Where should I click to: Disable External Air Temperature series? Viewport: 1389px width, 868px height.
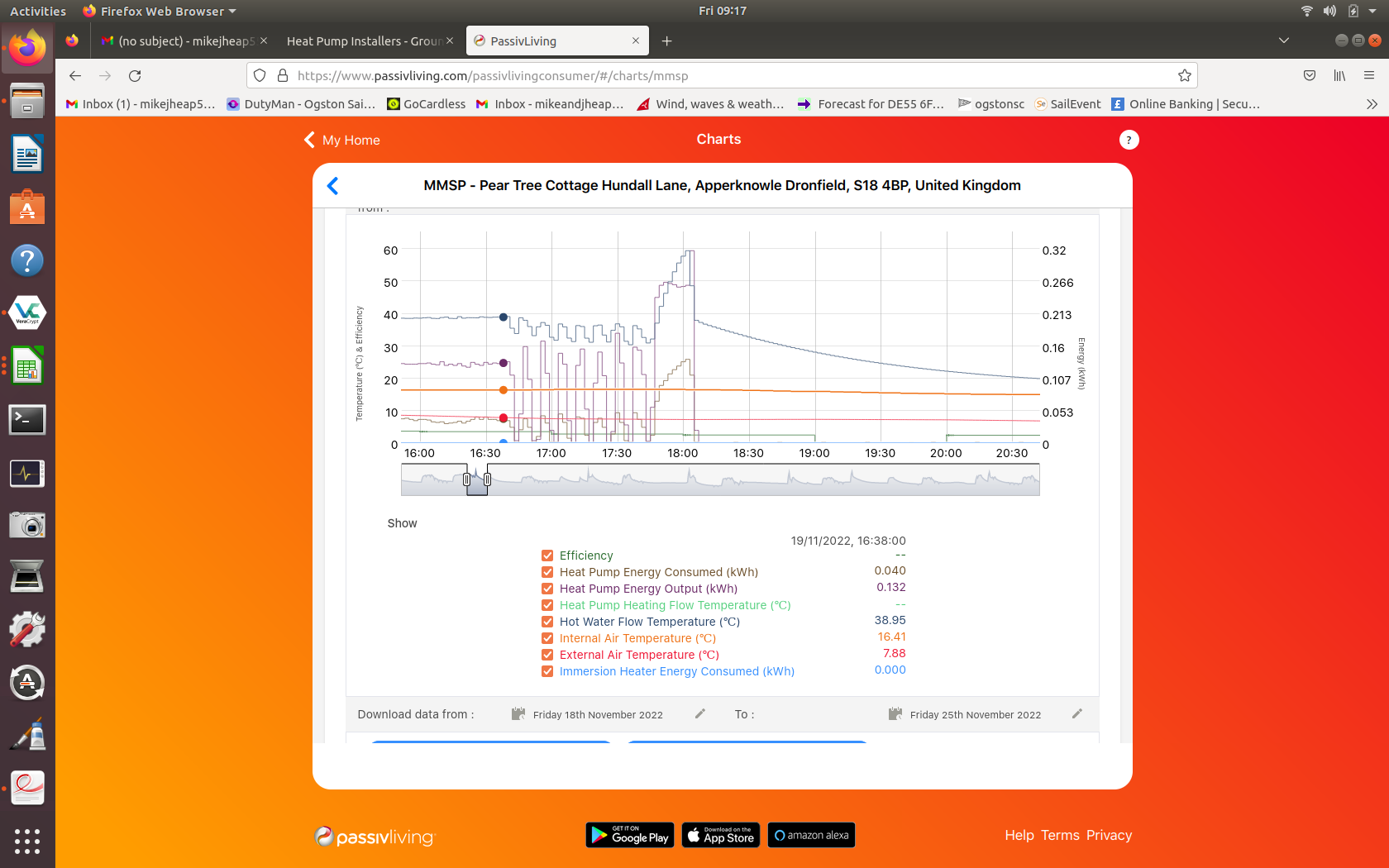547,655
